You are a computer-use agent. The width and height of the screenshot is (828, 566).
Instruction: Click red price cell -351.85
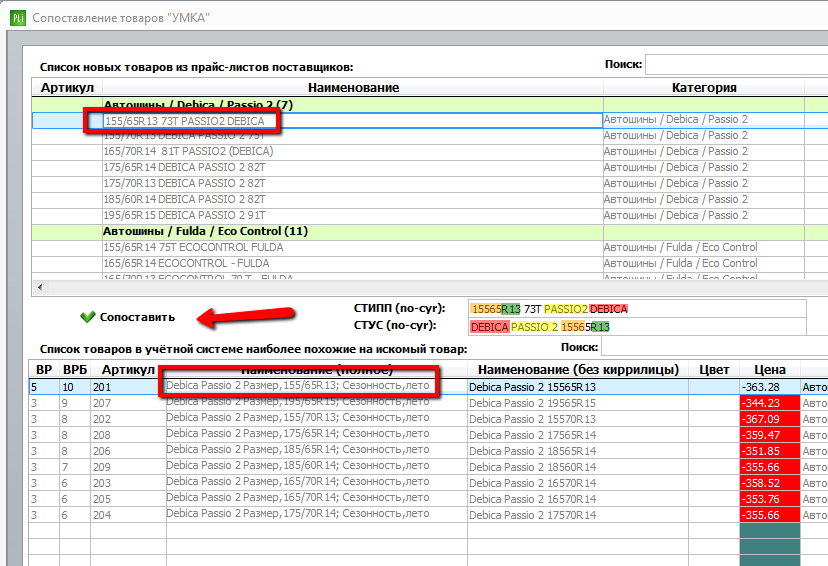pos(770,451)
